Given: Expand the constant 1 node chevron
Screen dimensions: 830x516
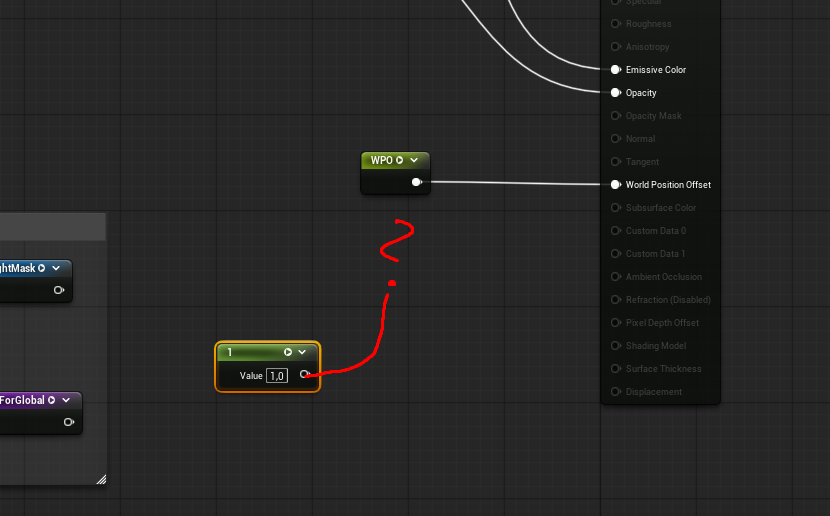Looking at the screenshot, I should (302, 352).
